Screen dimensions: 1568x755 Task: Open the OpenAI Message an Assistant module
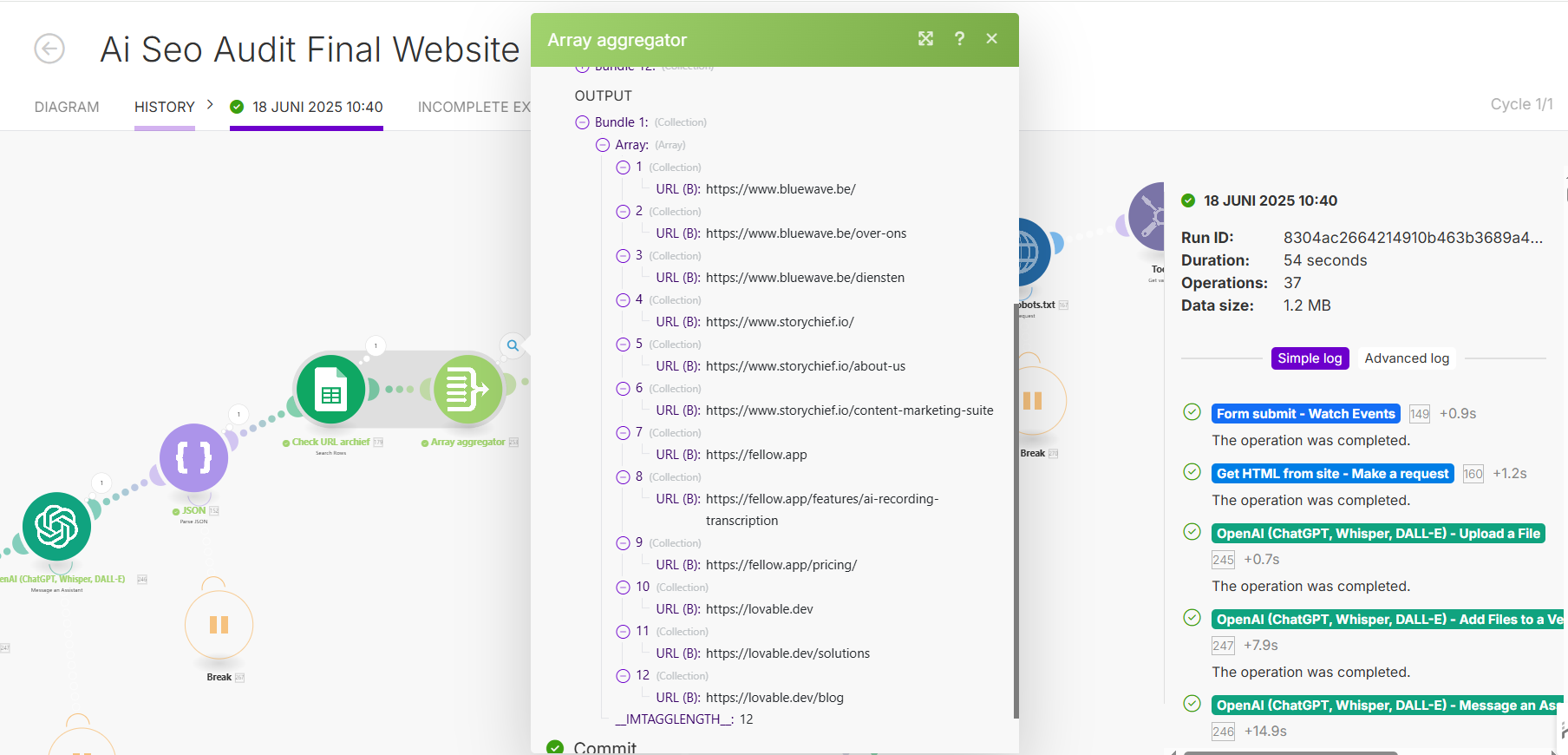click(56, 526)
